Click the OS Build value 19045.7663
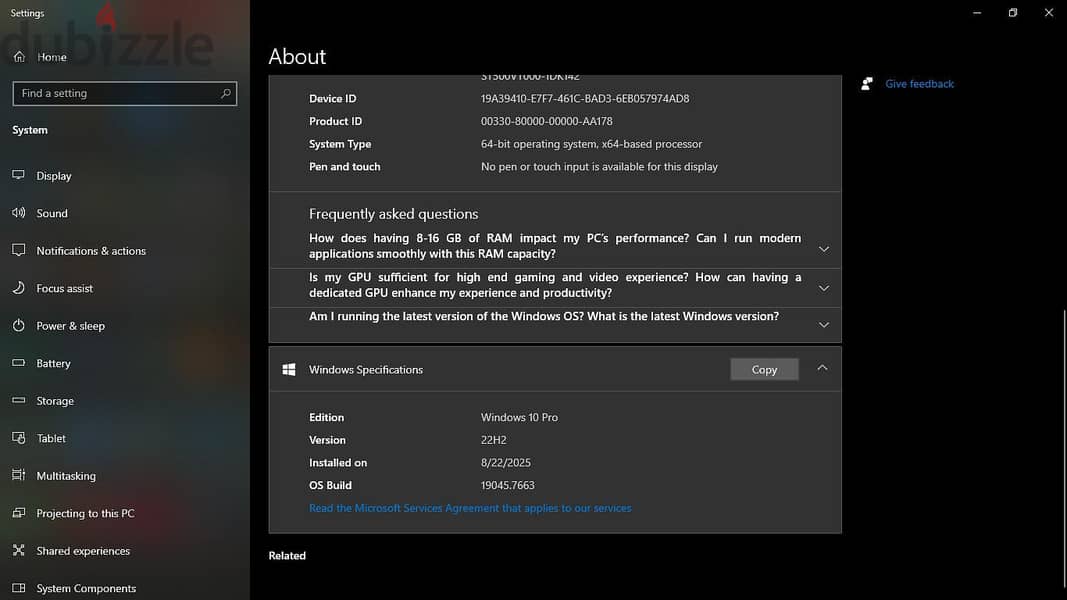 click(508, 485)
